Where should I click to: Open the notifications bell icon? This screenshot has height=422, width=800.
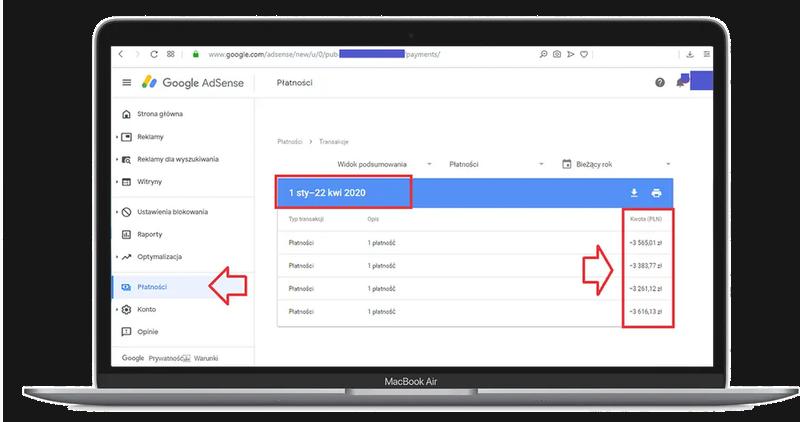(x=681, y=82)
